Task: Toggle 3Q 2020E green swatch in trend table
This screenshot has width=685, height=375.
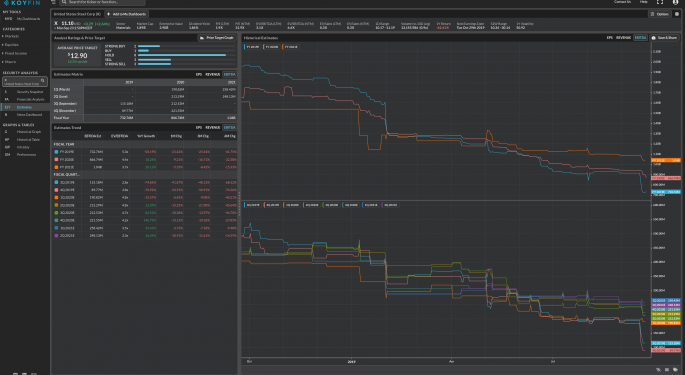Action: click(x=56, y=212)
